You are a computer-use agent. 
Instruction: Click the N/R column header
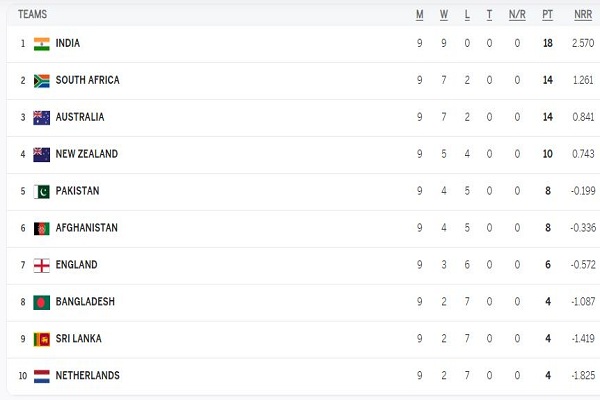pyautogui.click(x=517, y=15)
